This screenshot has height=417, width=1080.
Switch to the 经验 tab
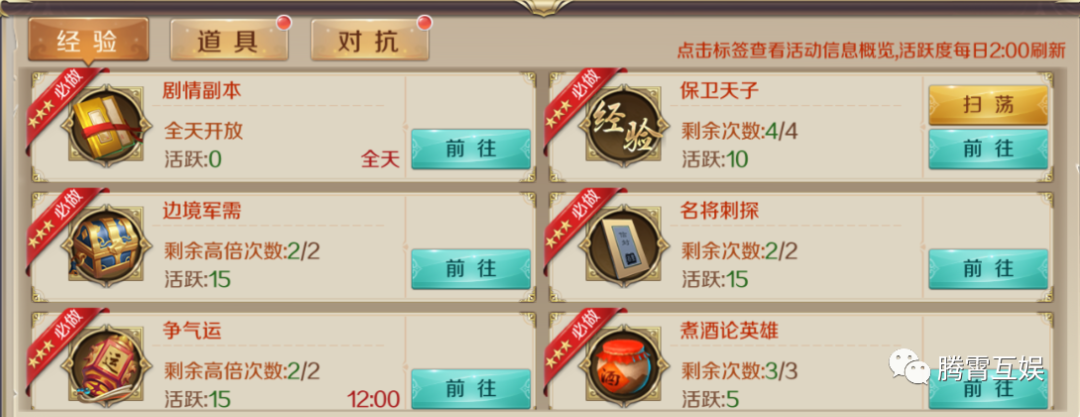click(x=88, y=41)
